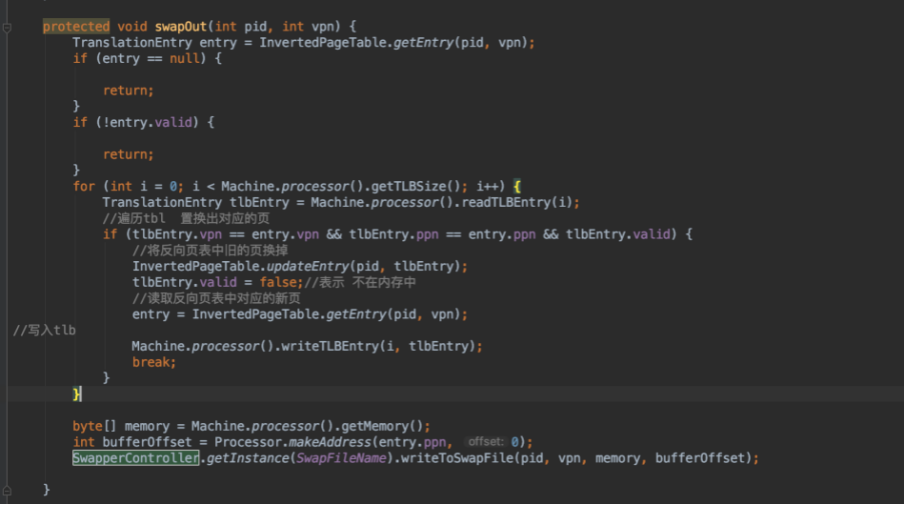Click the highlighted closing brace at the caret

[x=77, y=394]
